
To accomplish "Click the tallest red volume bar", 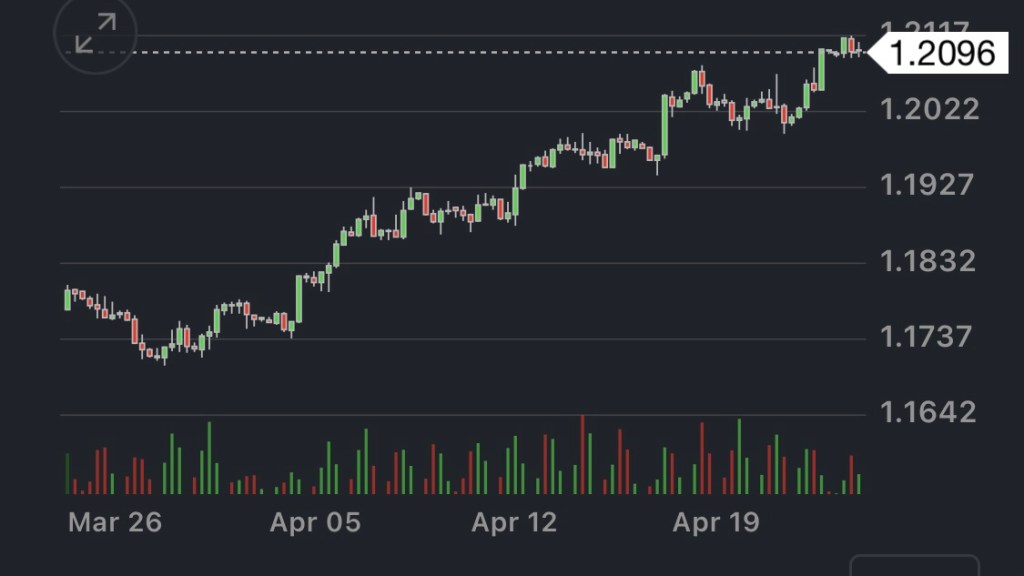I will 582,455.
